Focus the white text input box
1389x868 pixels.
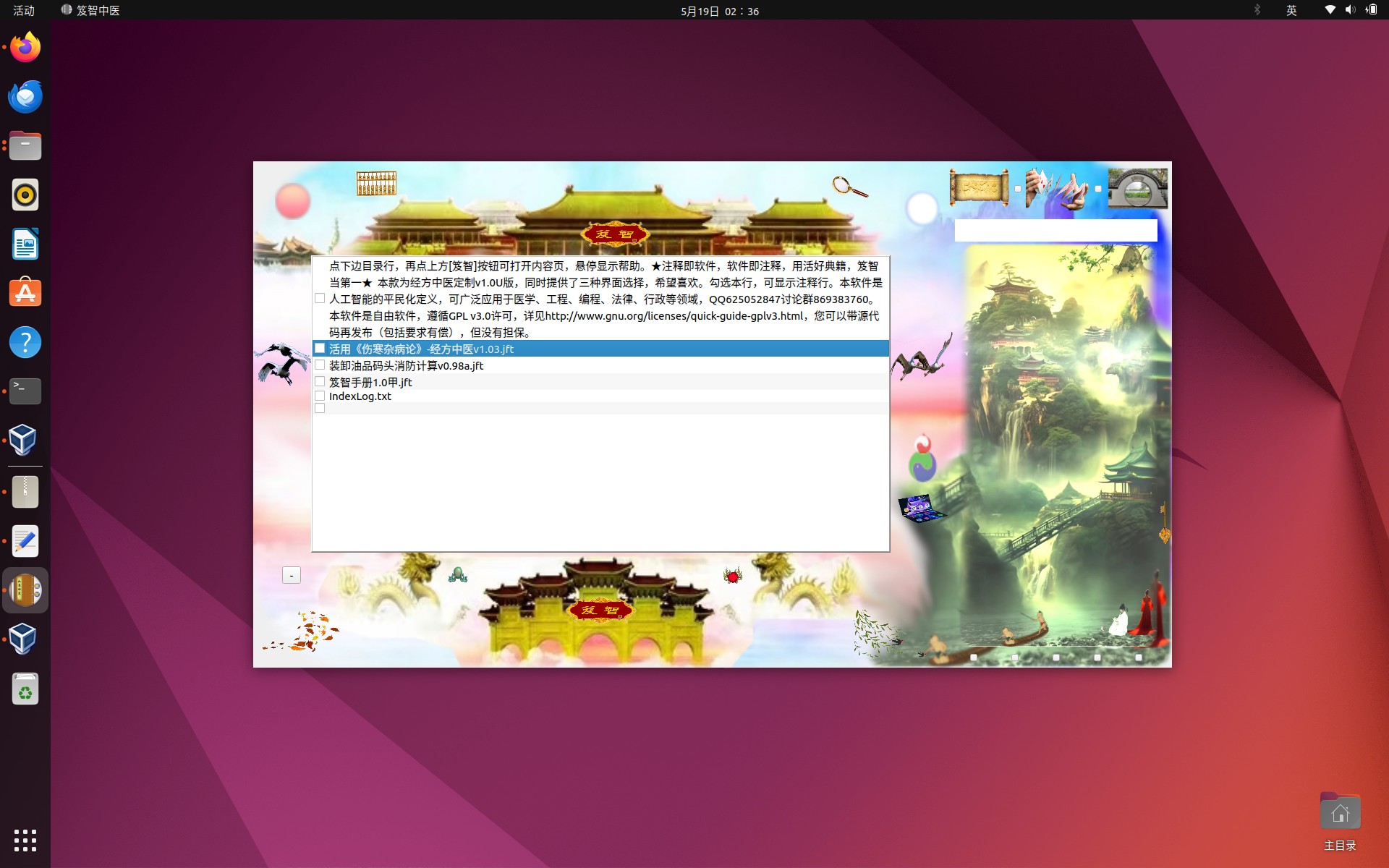[1055, 231]
